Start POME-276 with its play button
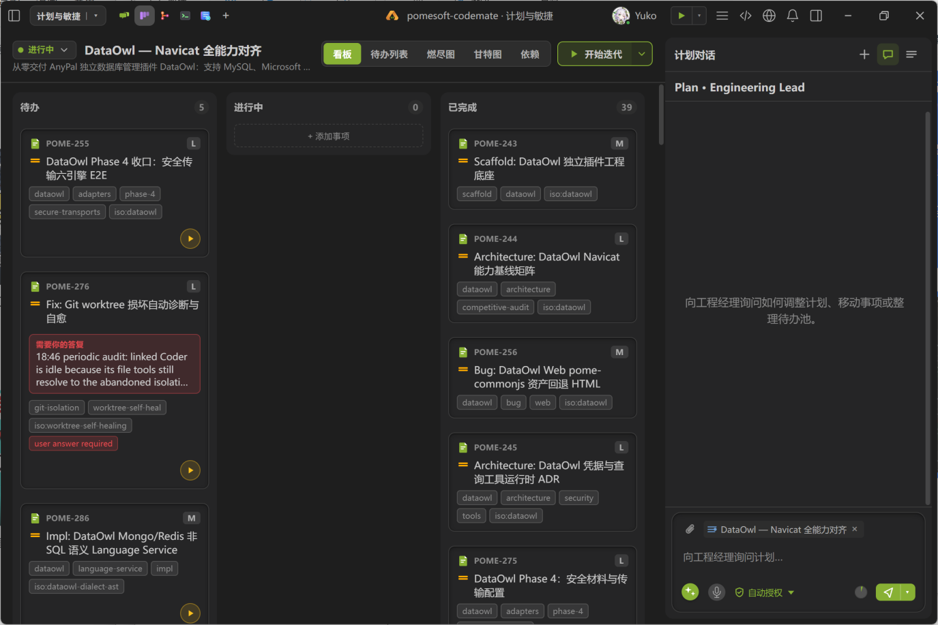938x625 pixels. [190, 470]
